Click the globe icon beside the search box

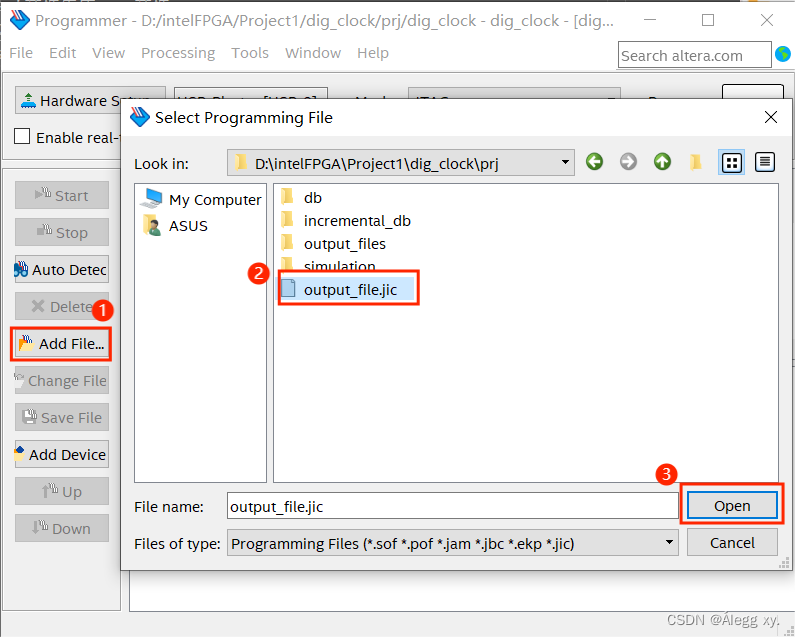pos(783,54)
